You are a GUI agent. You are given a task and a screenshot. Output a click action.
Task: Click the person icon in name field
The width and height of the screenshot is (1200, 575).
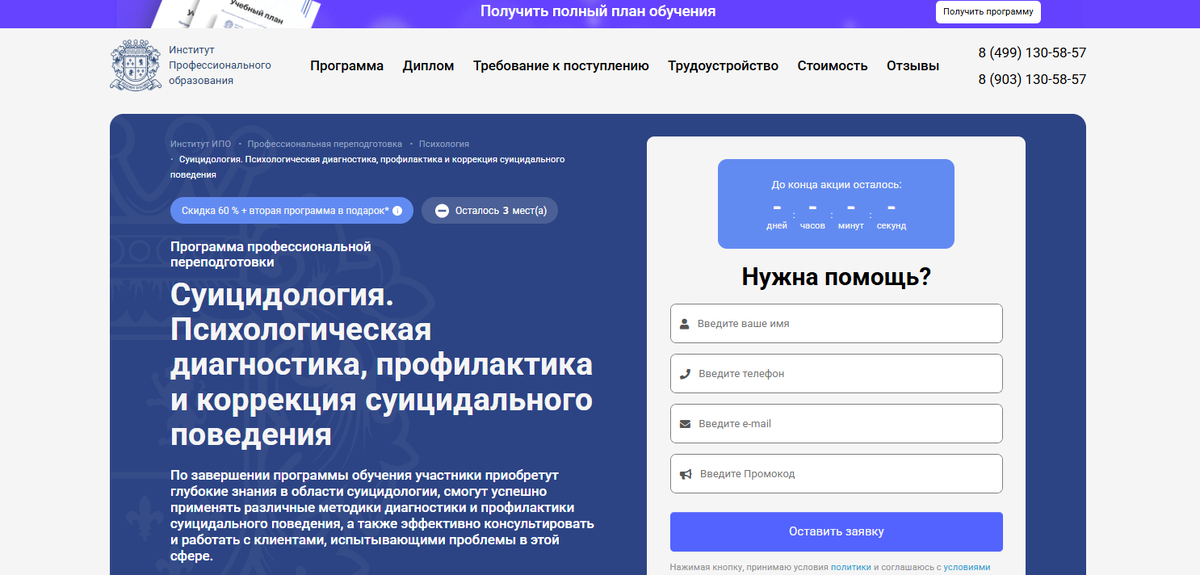coord(685,324)
